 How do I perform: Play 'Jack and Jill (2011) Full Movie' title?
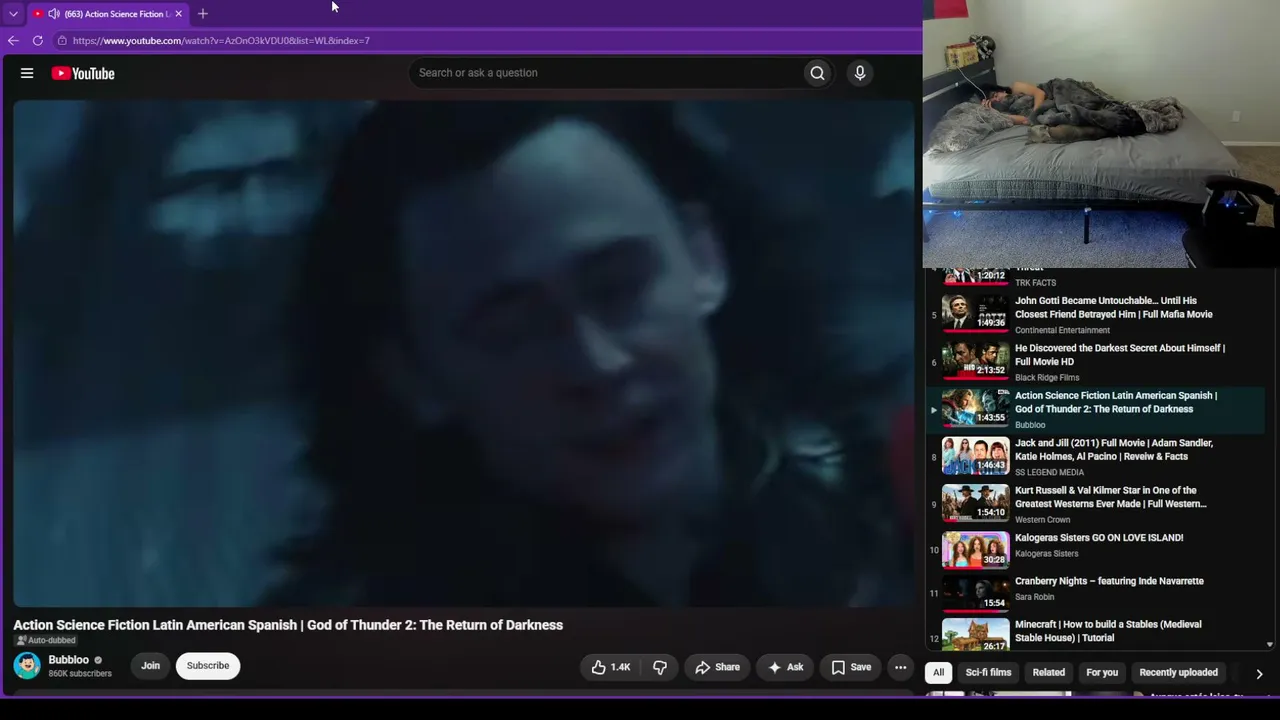1114,450
